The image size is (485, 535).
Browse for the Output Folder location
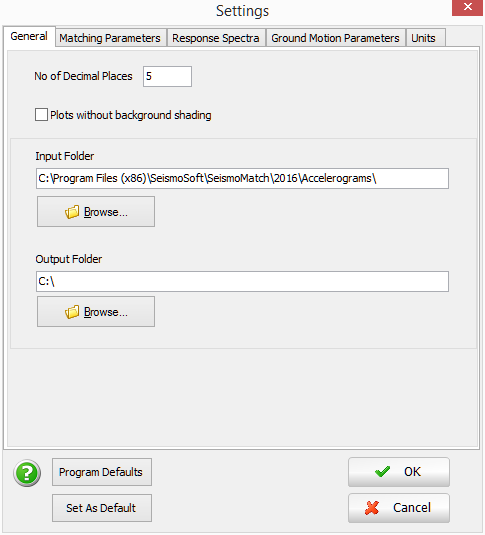click(x=96, y=312)
